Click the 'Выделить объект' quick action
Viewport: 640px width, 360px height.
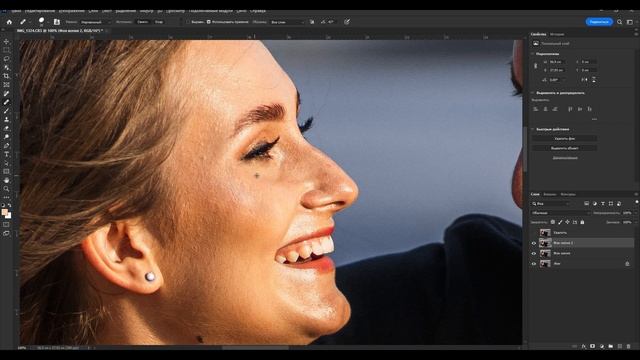point(564,148)
